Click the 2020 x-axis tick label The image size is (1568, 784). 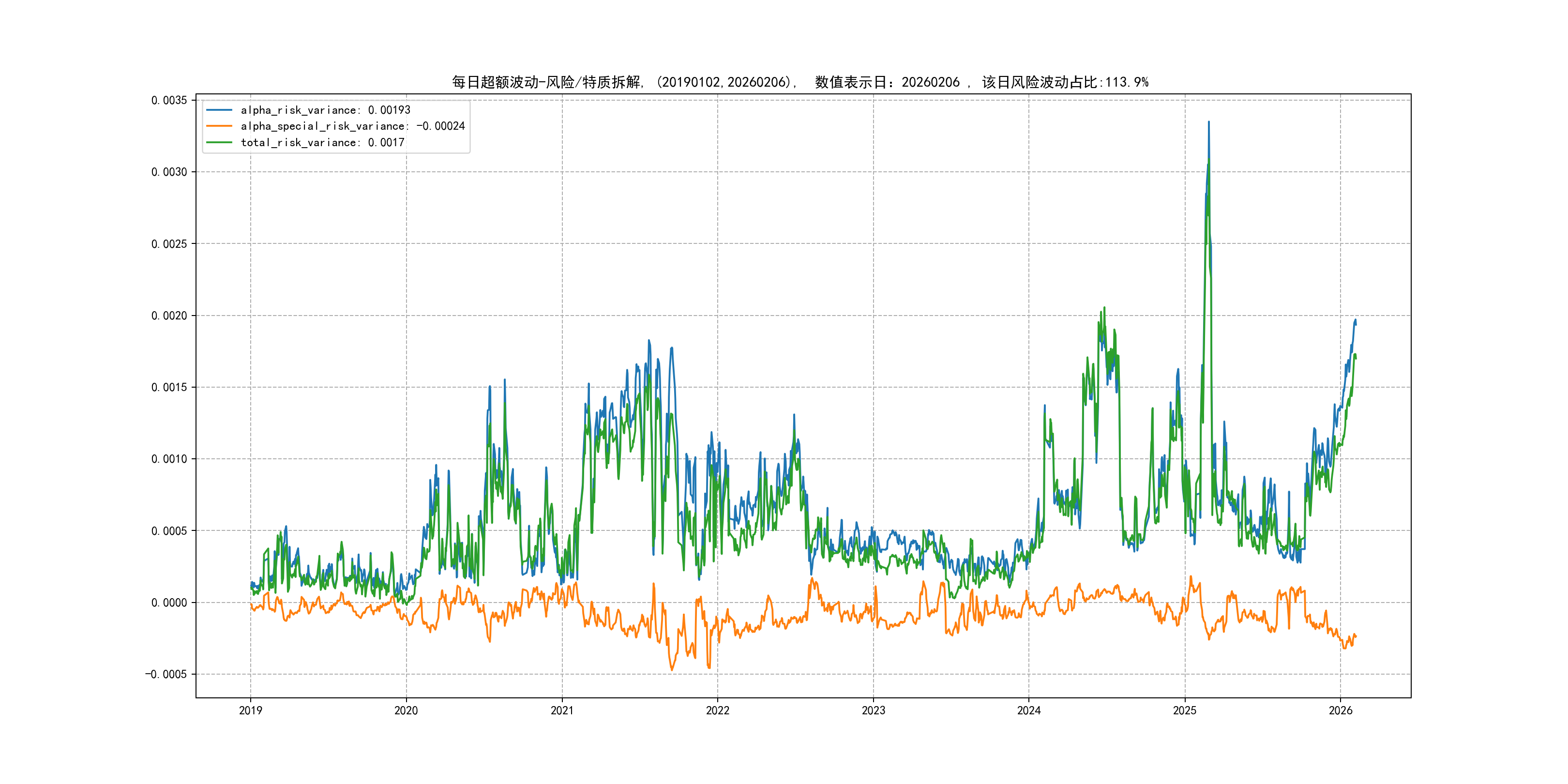[x=406, y=710]
